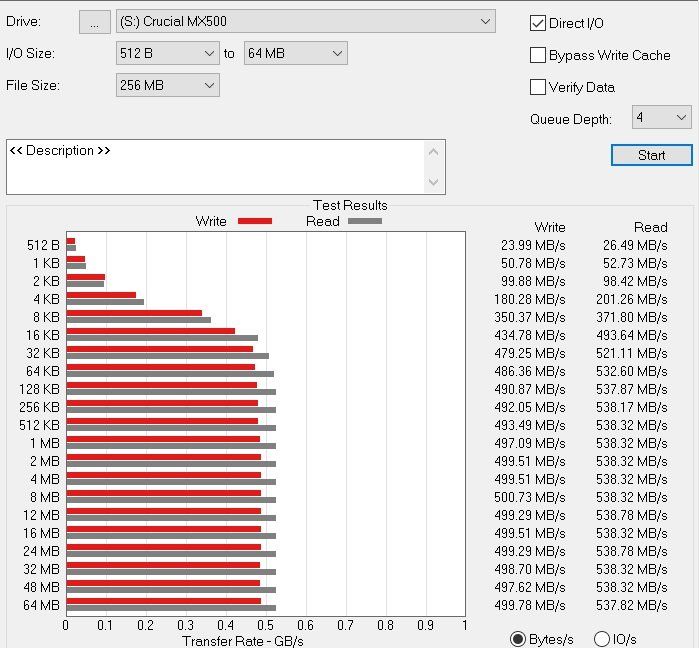This screenshot has width=699, height=648.
Task: Open the 256 MB file size dropdown
Action: click(168, 85)
